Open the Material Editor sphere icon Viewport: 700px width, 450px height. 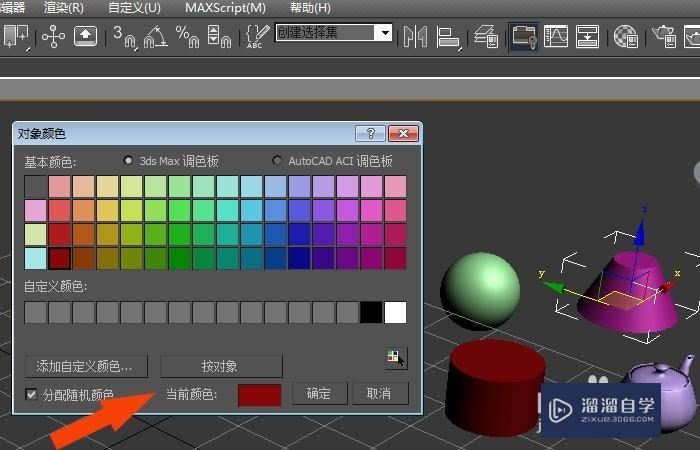click(626, 37)
